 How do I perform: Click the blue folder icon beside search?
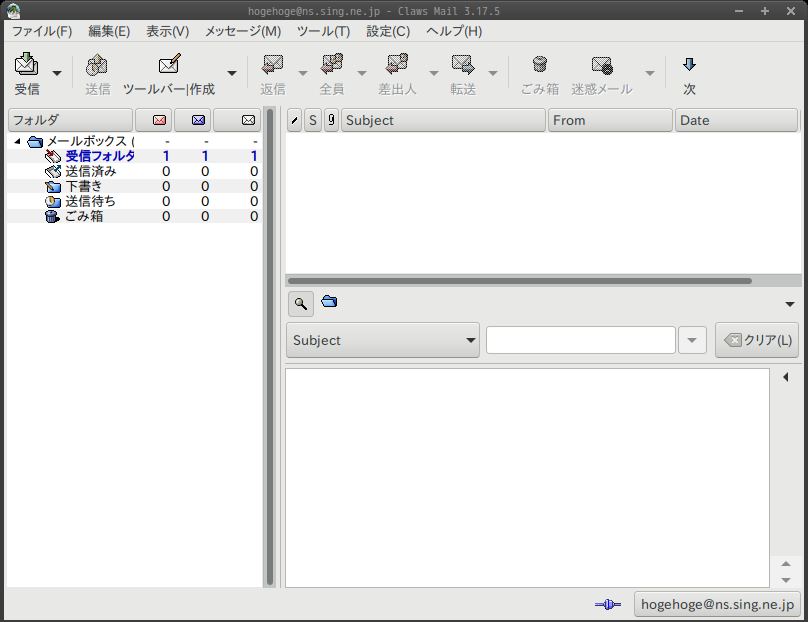329,301
